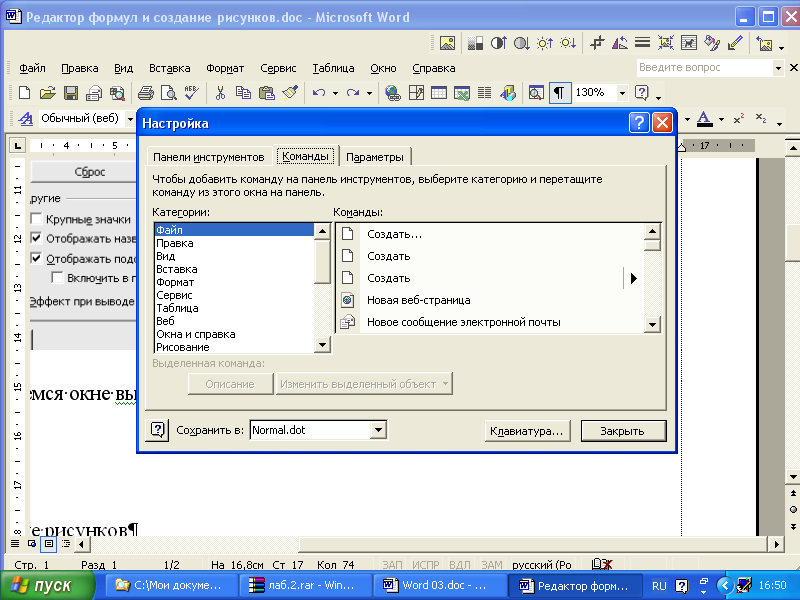800x600 pixels.
Task: Click the Format Painter brush icon
Action: [x=290, y=93]
